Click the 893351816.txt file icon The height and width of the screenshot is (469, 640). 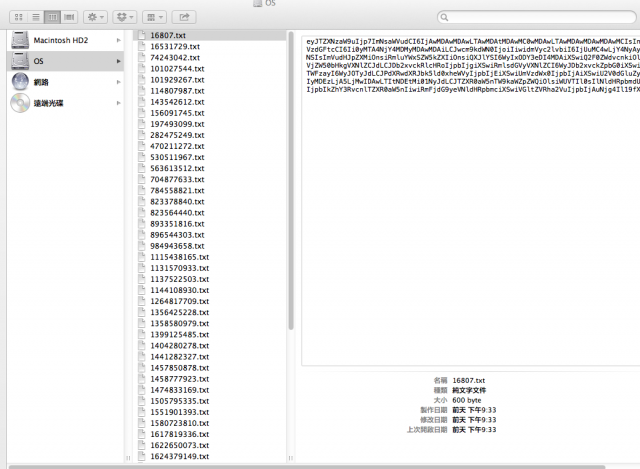pos(142,223)
